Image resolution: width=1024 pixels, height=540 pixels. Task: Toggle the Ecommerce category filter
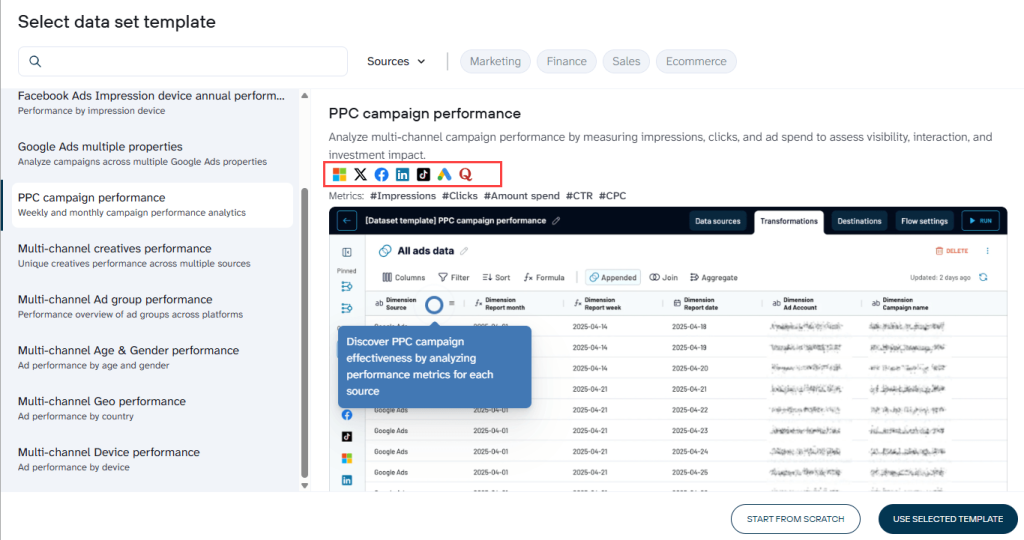tap(696, 62)
